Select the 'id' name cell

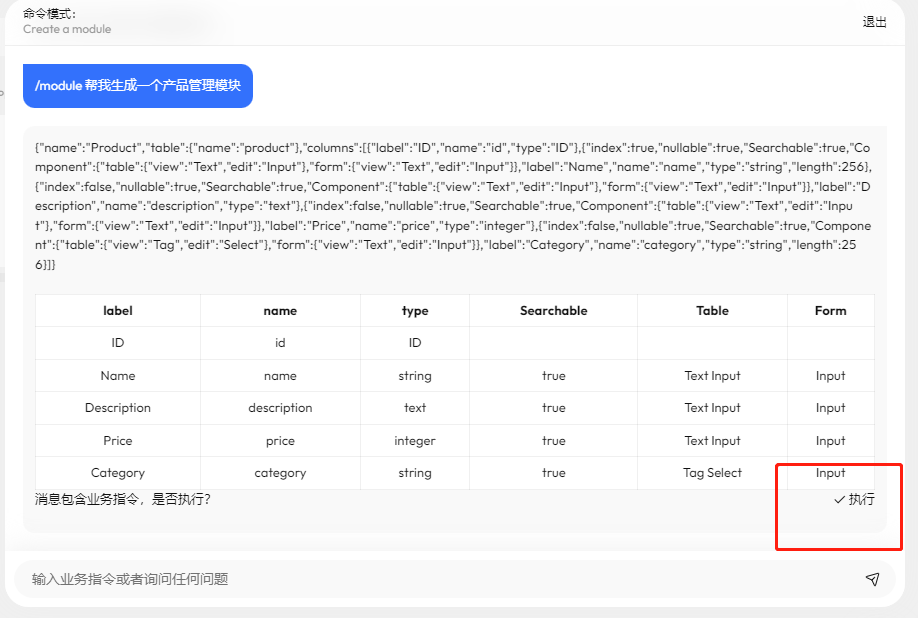(x=280, y=343)
